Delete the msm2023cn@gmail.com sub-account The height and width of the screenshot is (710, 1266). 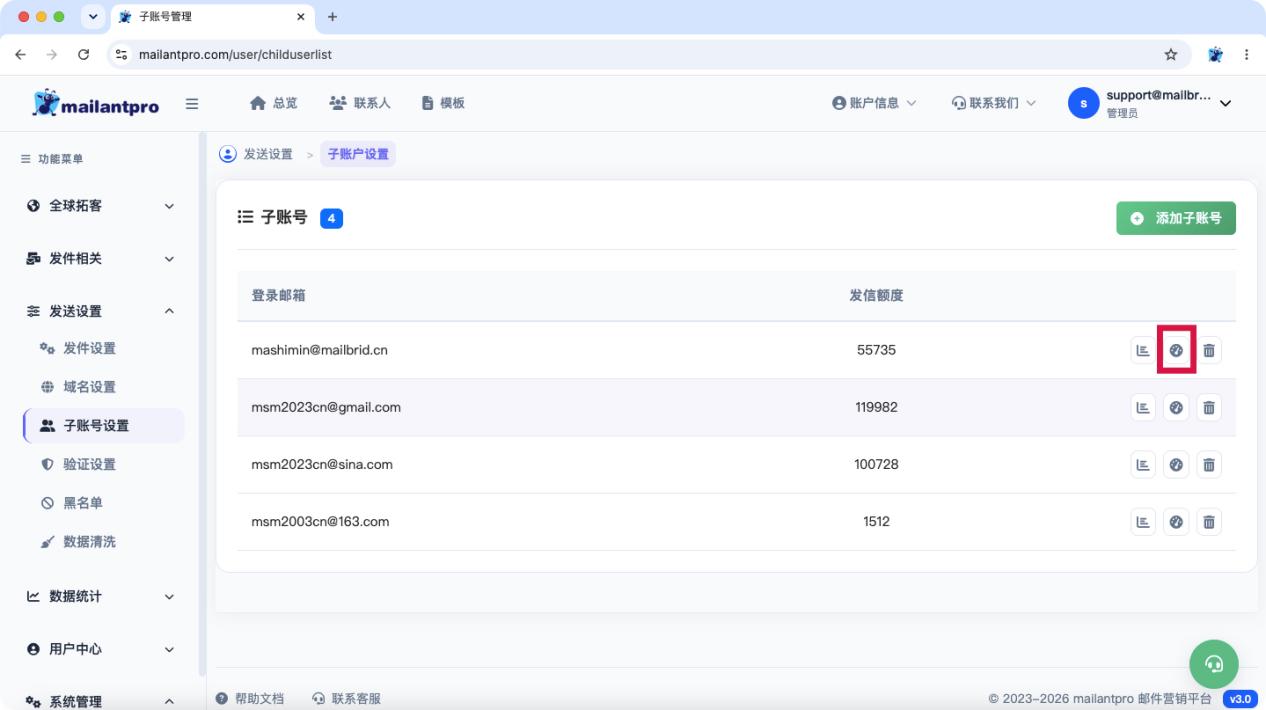(x=1209, y=407)
